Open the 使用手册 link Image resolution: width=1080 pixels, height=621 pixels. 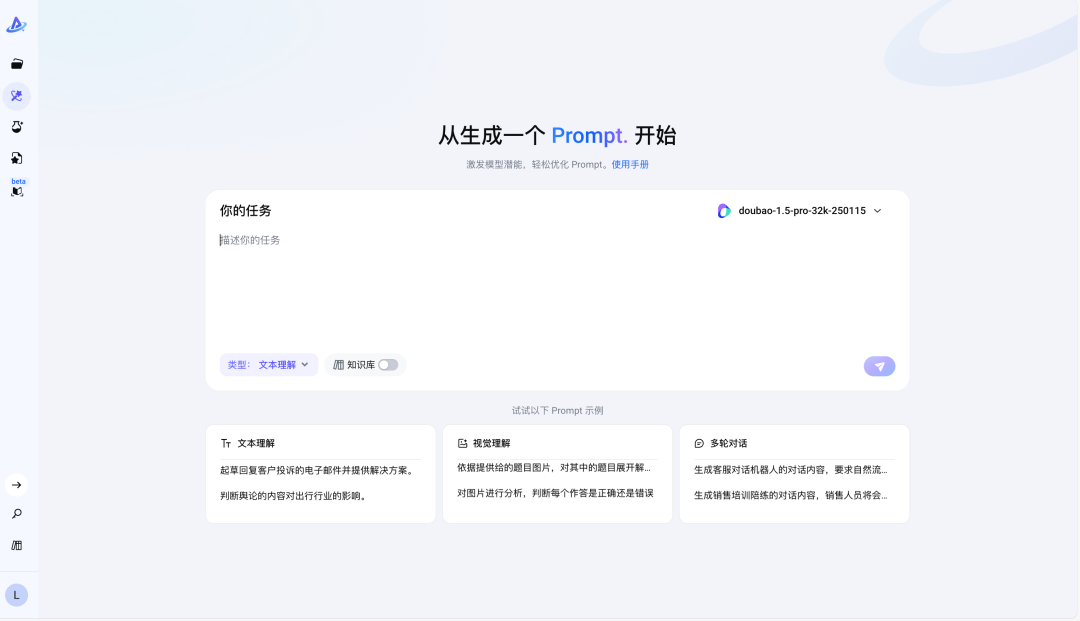[629, 164]
